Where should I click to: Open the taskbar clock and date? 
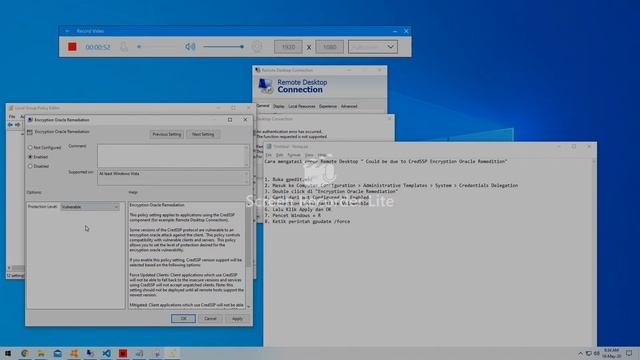coord(611,353)
